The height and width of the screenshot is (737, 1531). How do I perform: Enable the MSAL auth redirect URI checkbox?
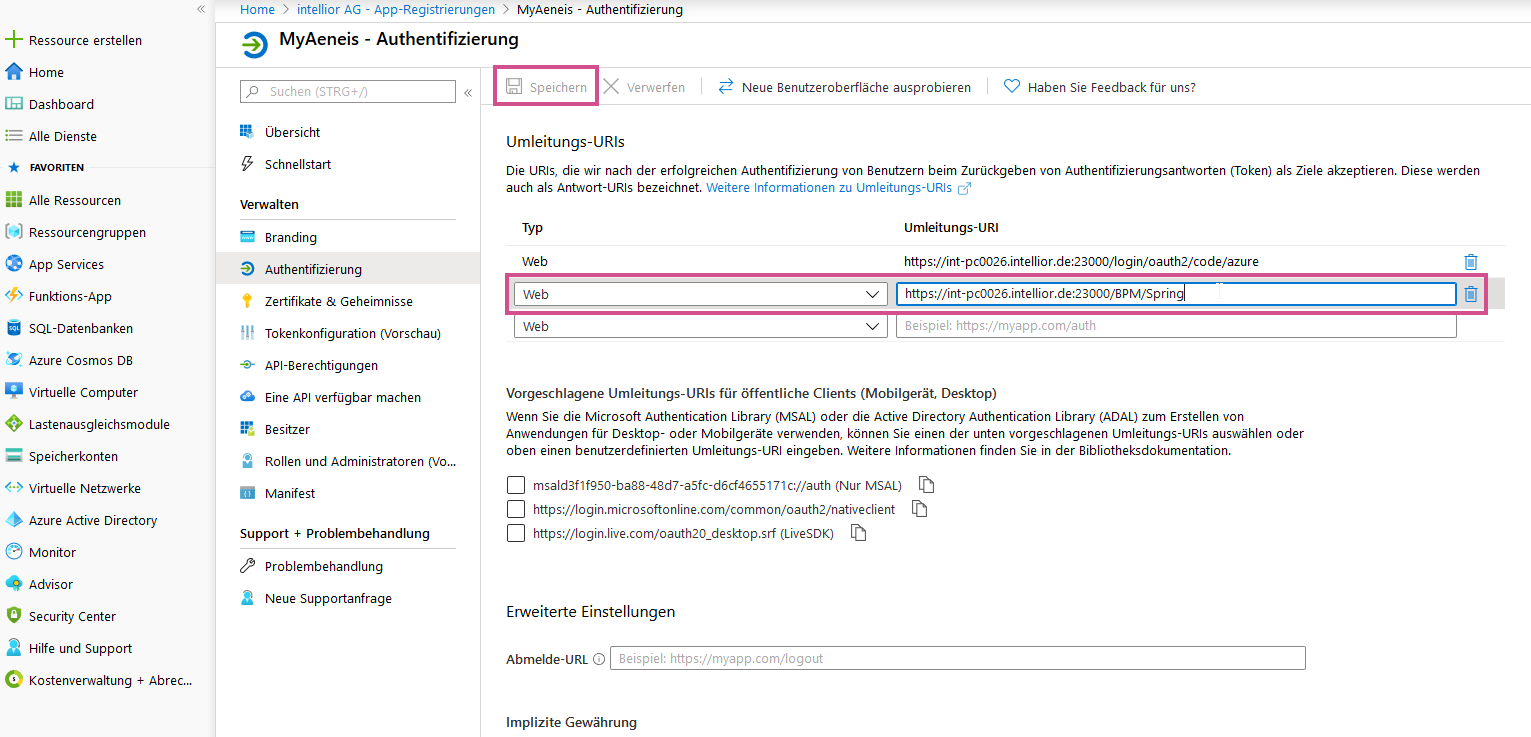tap(516, 485)
